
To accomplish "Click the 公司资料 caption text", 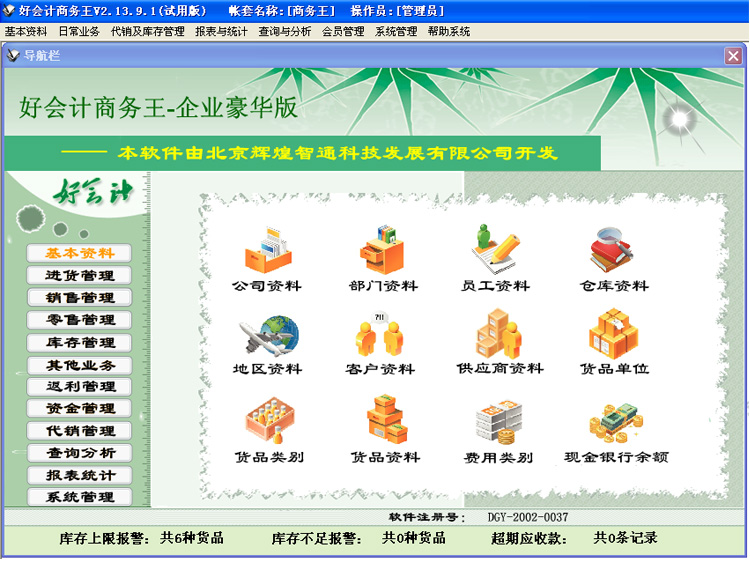I will tap(266, 286).
